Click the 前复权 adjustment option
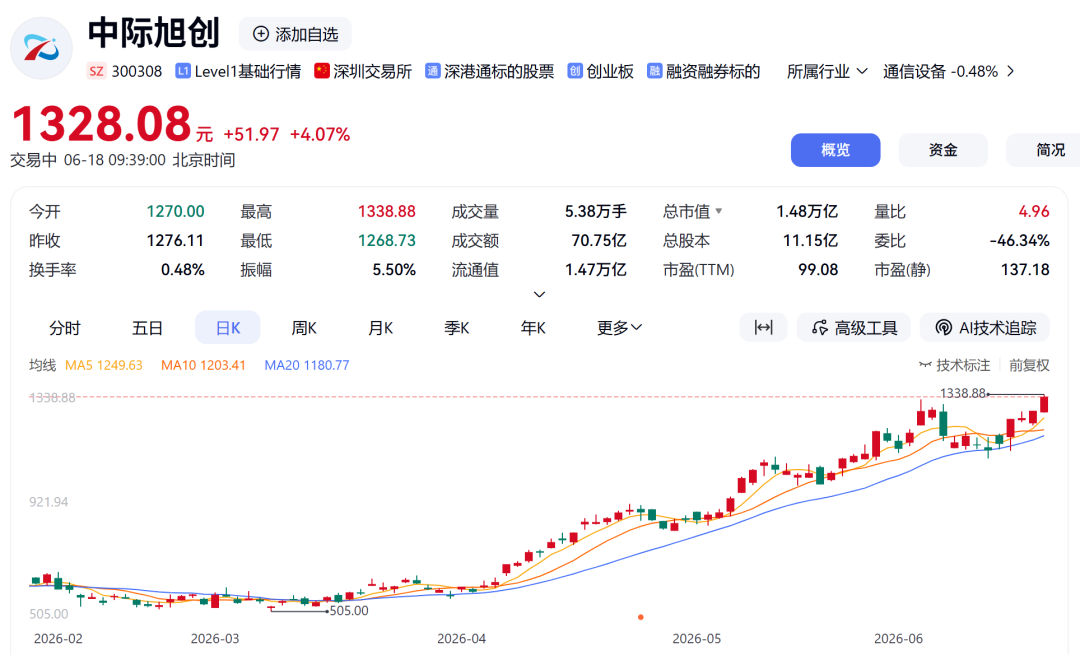This screenshot has width=1080, height=655. [x=1029, y=365]
